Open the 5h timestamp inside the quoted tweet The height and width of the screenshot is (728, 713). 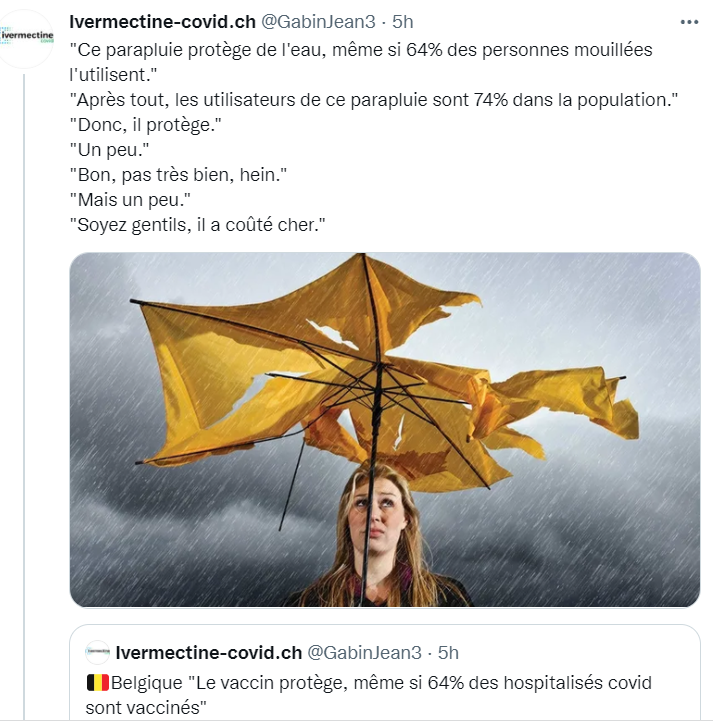(448, 653)
